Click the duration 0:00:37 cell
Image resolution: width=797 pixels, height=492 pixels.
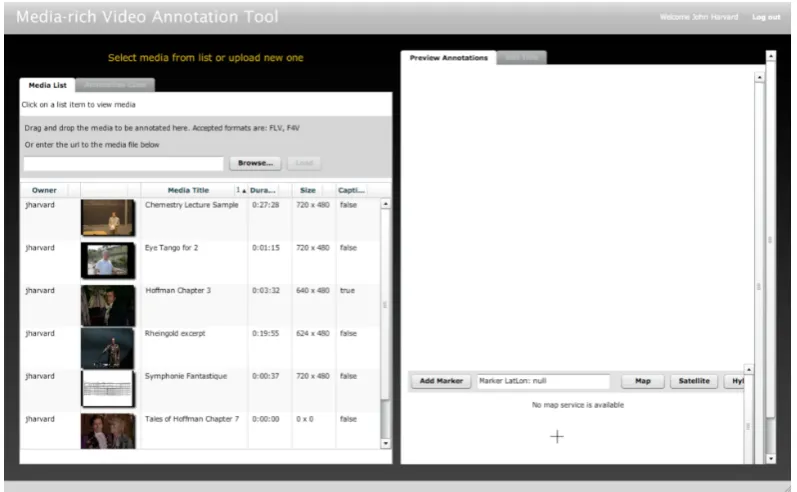[265, 376]
